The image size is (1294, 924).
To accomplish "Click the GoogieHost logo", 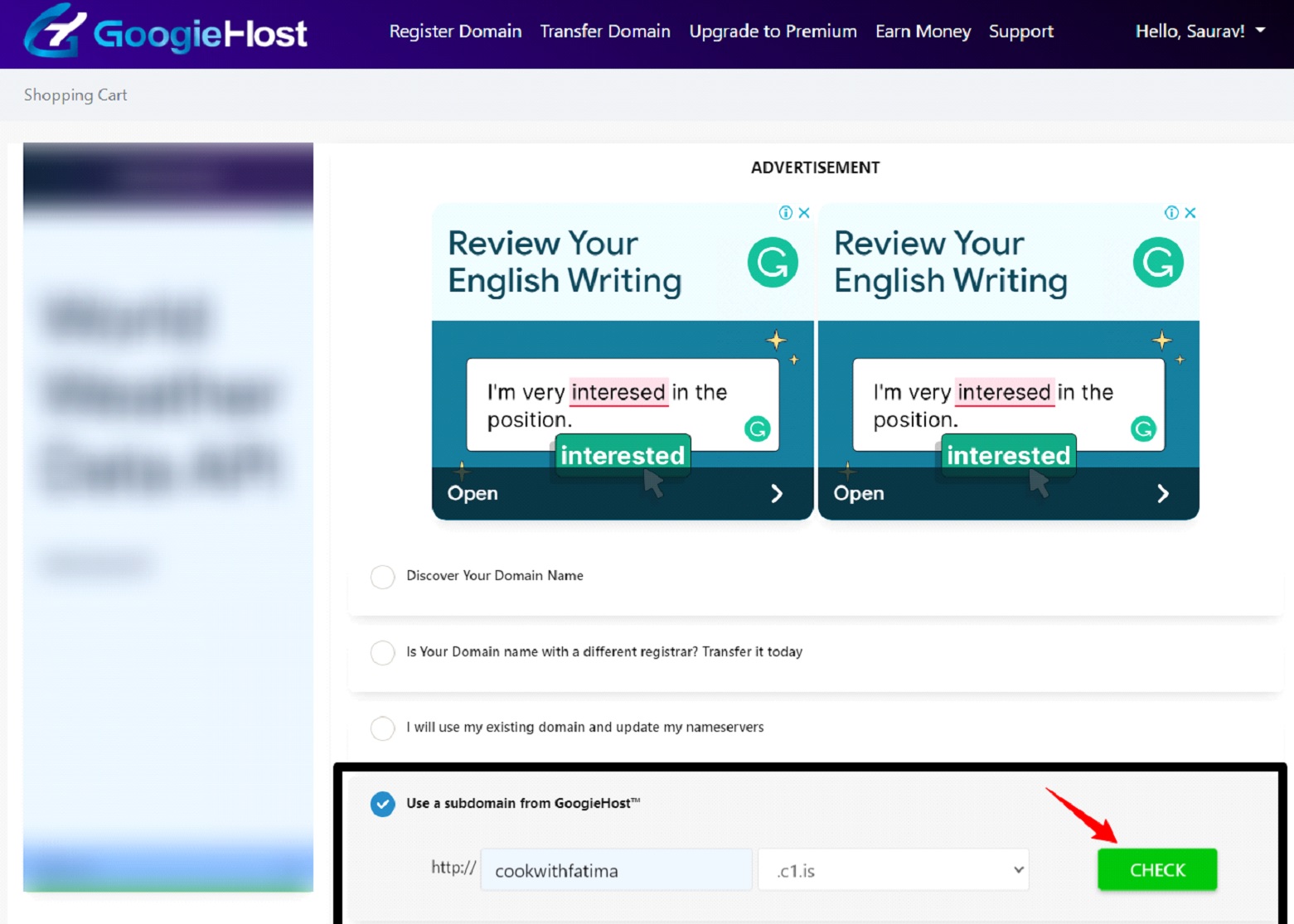I will 166,31.
